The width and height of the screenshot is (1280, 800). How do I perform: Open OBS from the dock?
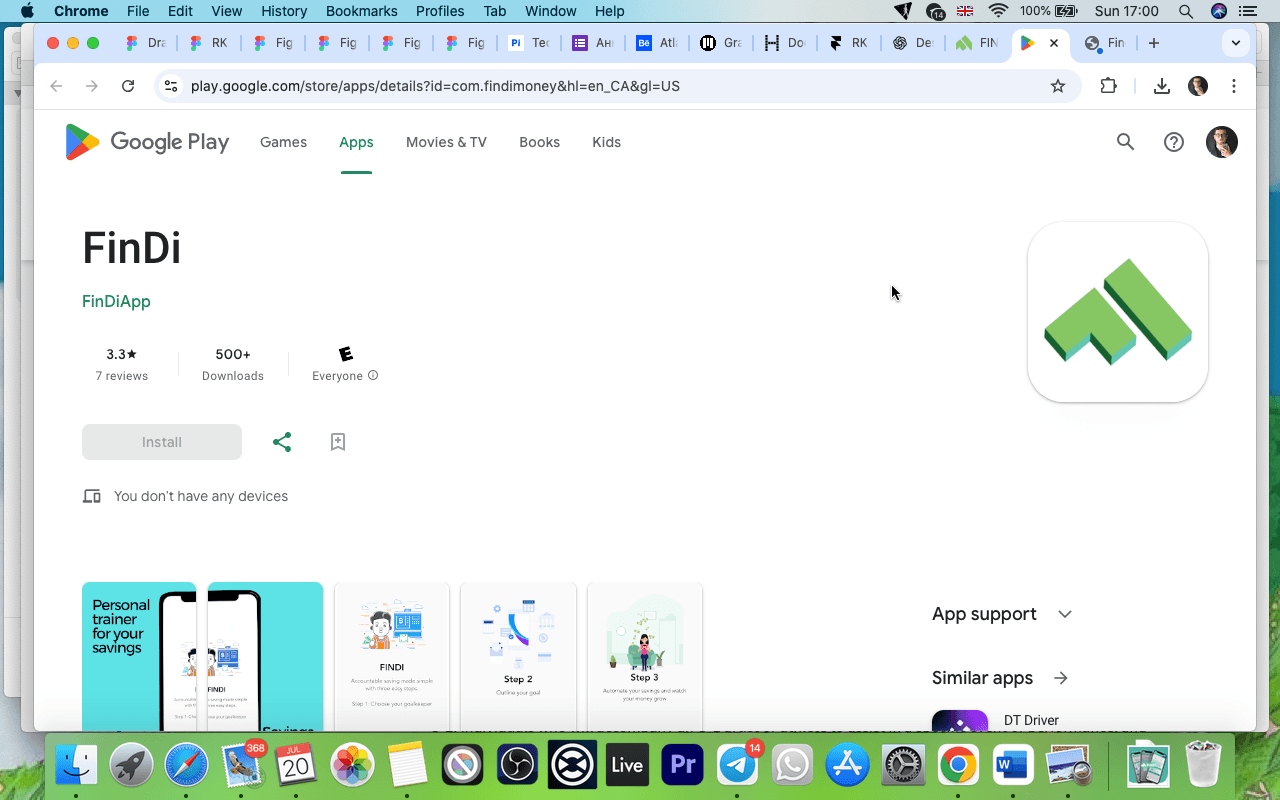pos(516,766)
